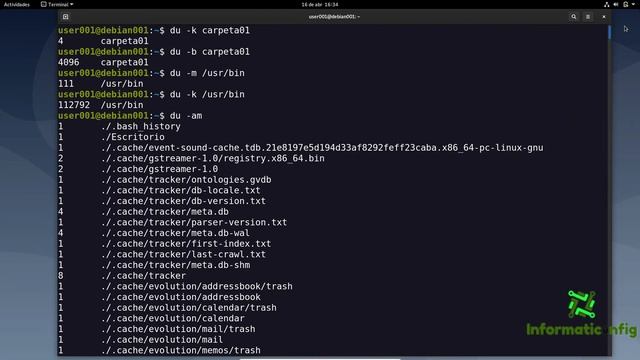Screen dimensions: 640x360
Task: Open the clock and calendar showing 16:34
Action: tap(320, 4)
